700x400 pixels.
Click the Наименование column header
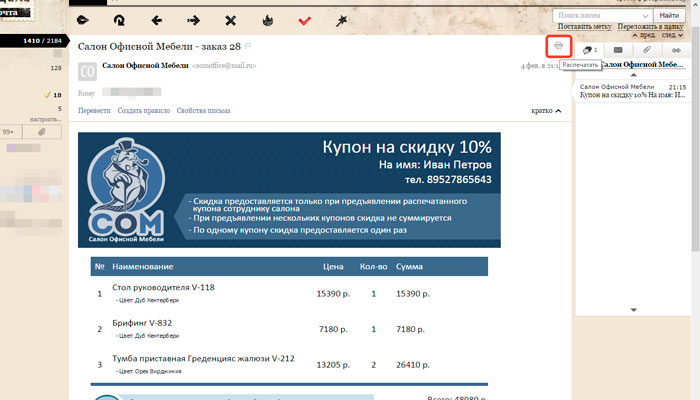[x=142, y=267]
